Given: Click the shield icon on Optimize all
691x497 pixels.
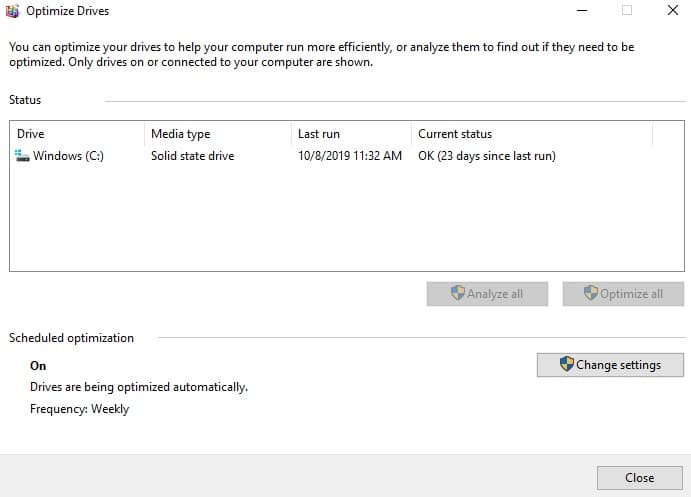Looking at the screenshot, I should point(591,294).
